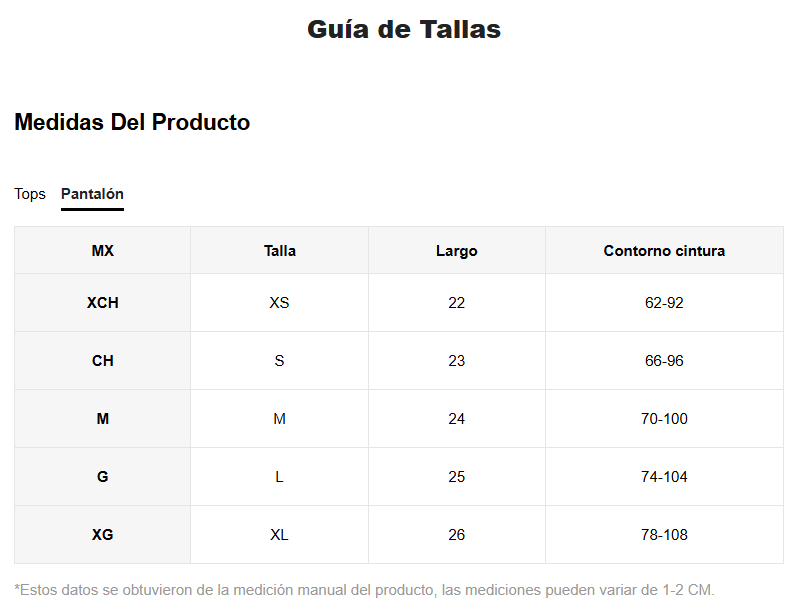794x609 pixels.
Task: Click the MX column header
Action: 102,251
